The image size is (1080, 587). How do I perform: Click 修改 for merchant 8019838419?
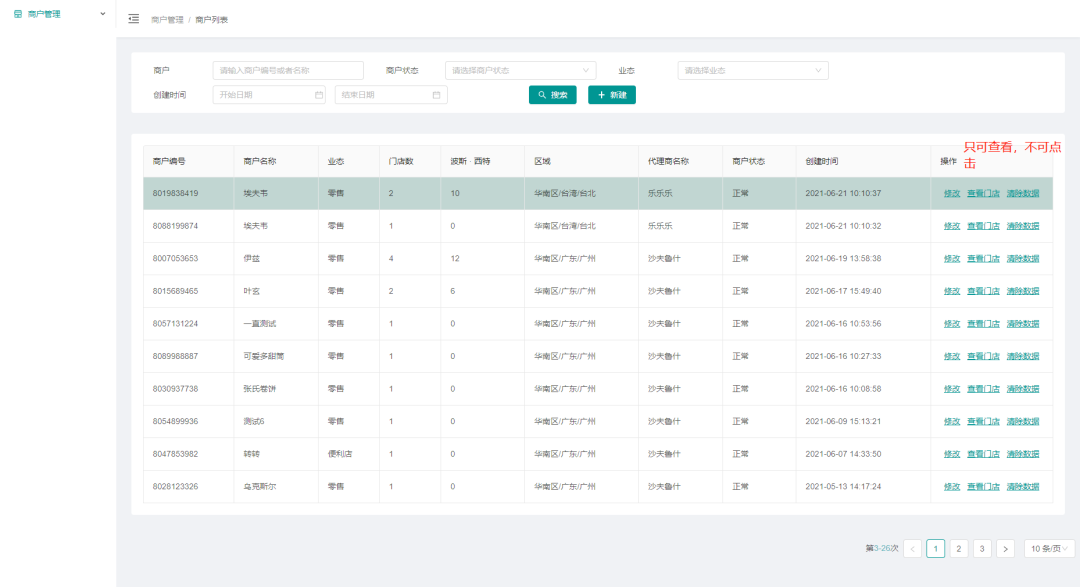[951, 193]
